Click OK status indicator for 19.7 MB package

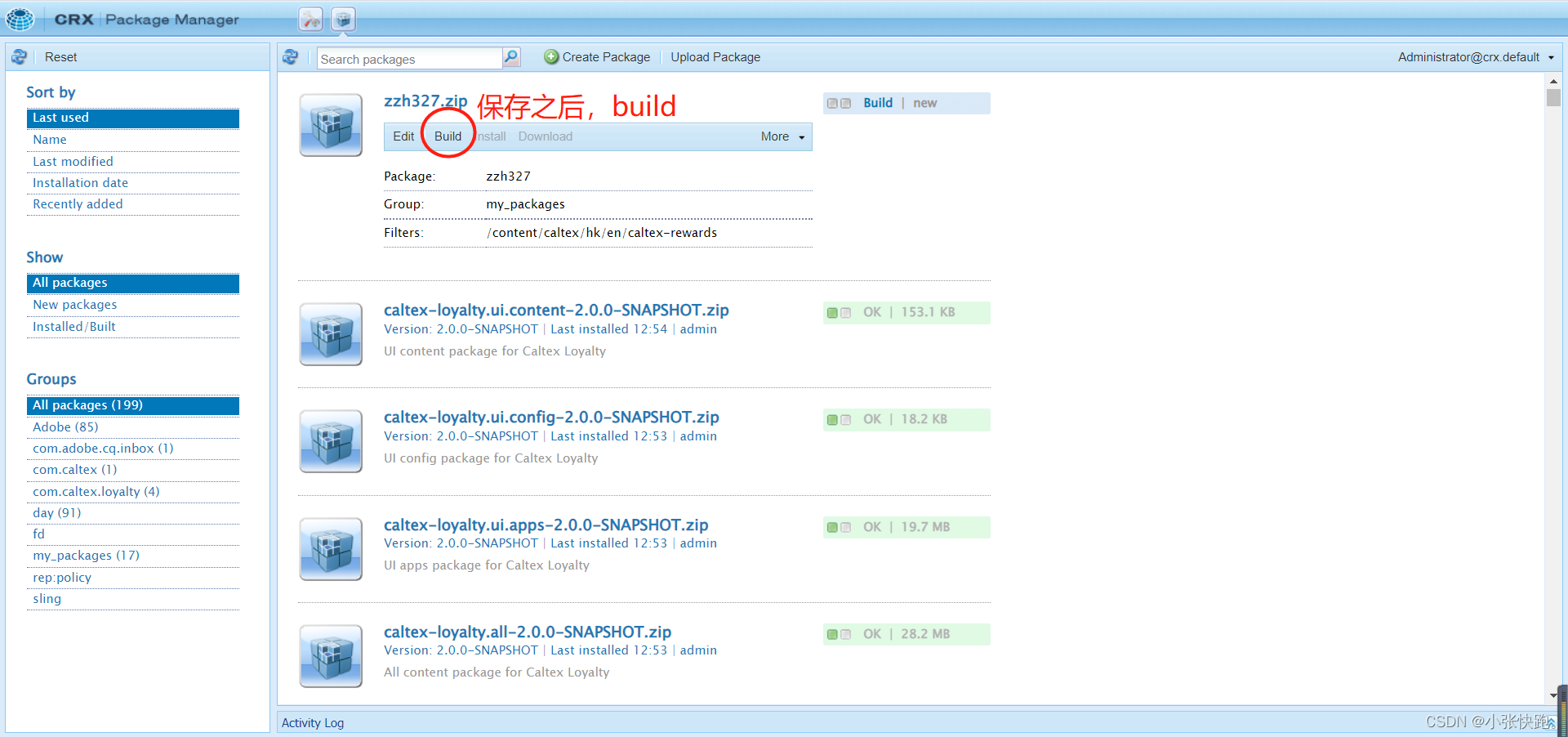[839, 528]
